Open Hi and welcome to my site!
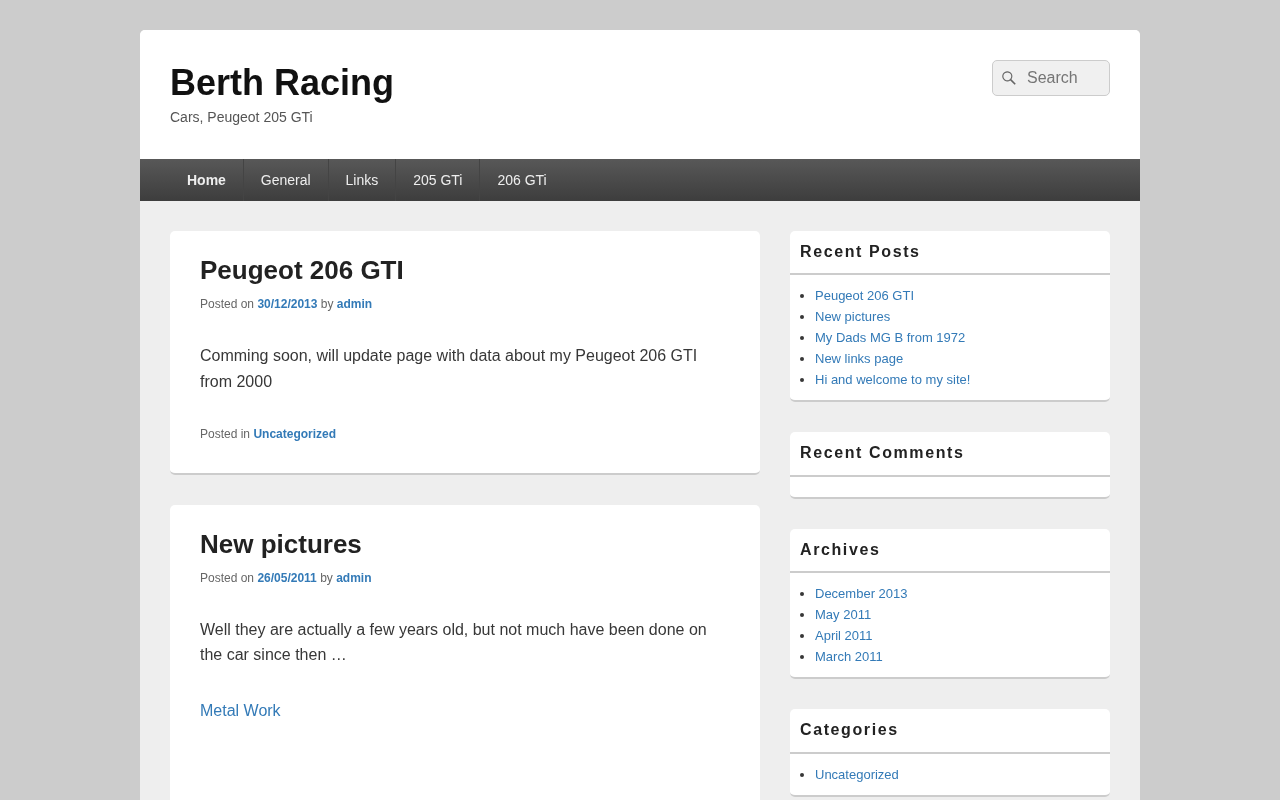Image resolution: width=1280 pixels, height=800 pixels. (892, 380)
